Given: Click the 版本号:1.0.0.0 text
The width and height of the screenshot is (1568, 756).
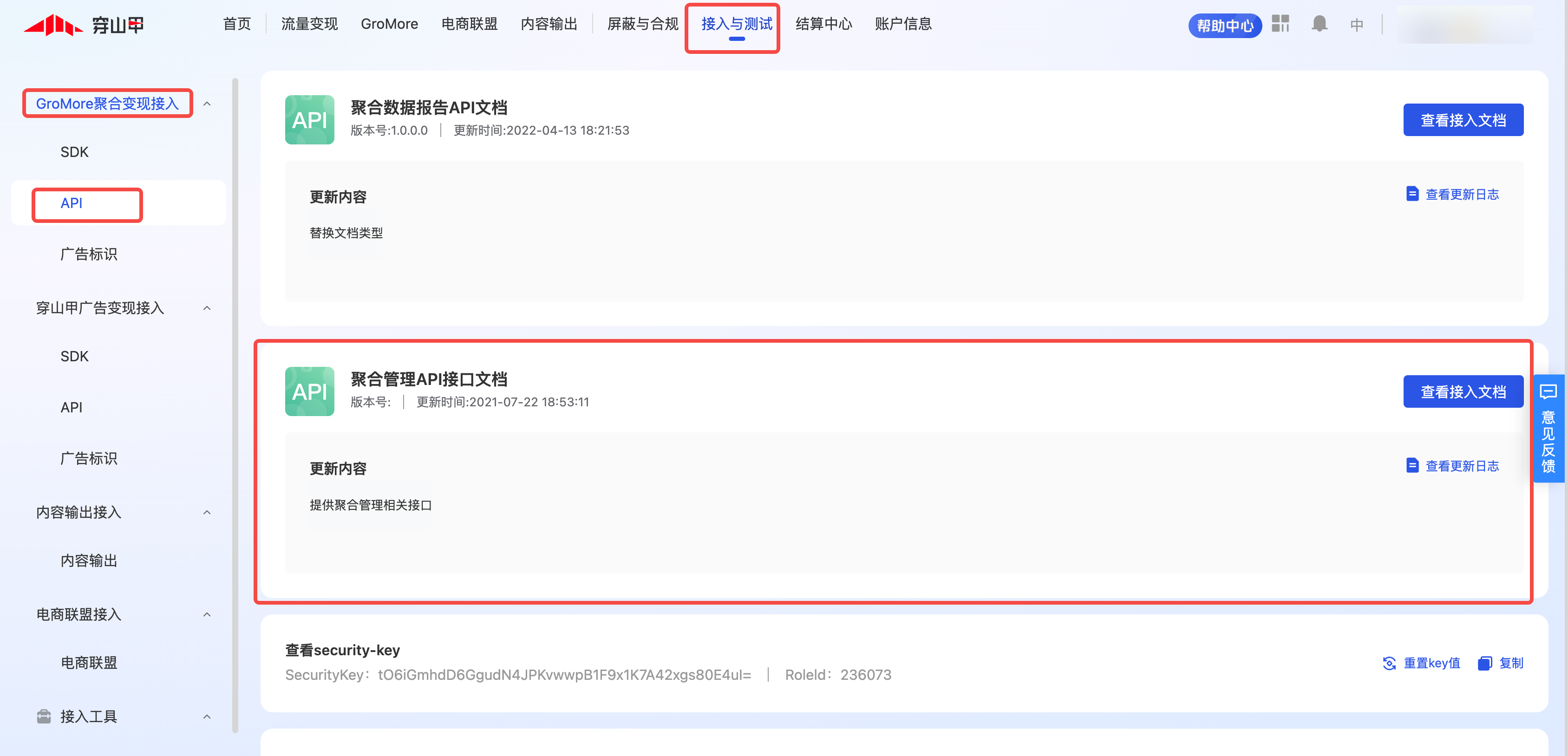Looking at the screenshot, I should (x=389, y=130).
